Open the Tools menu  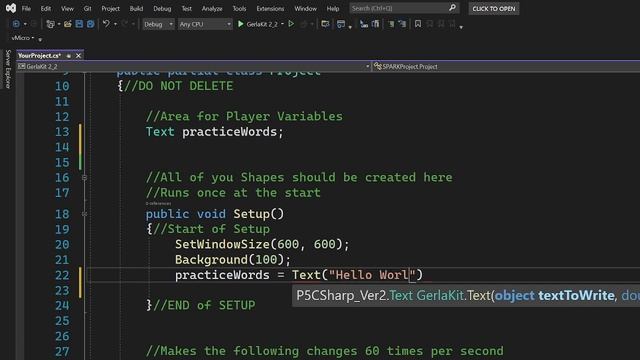click(239, 9)
